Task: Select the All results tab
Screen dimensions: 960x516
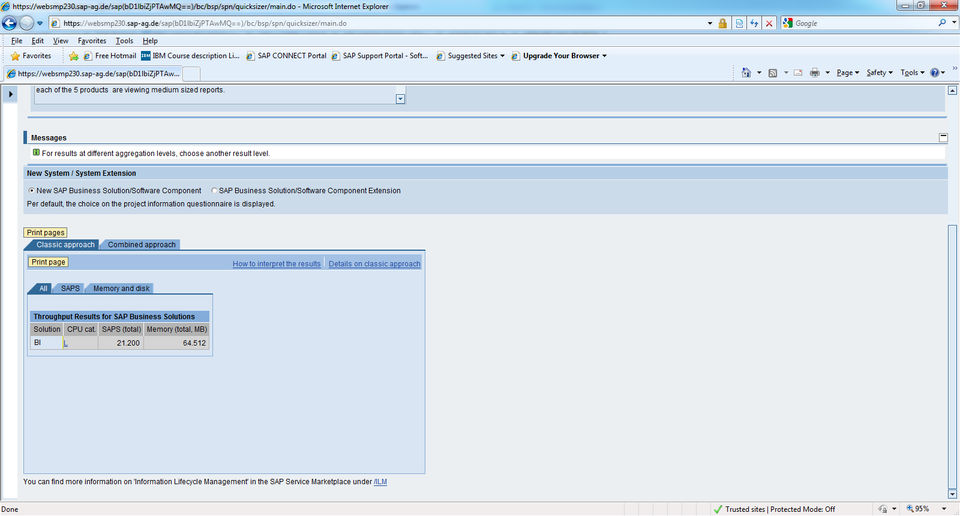Action: coord(43,288)
